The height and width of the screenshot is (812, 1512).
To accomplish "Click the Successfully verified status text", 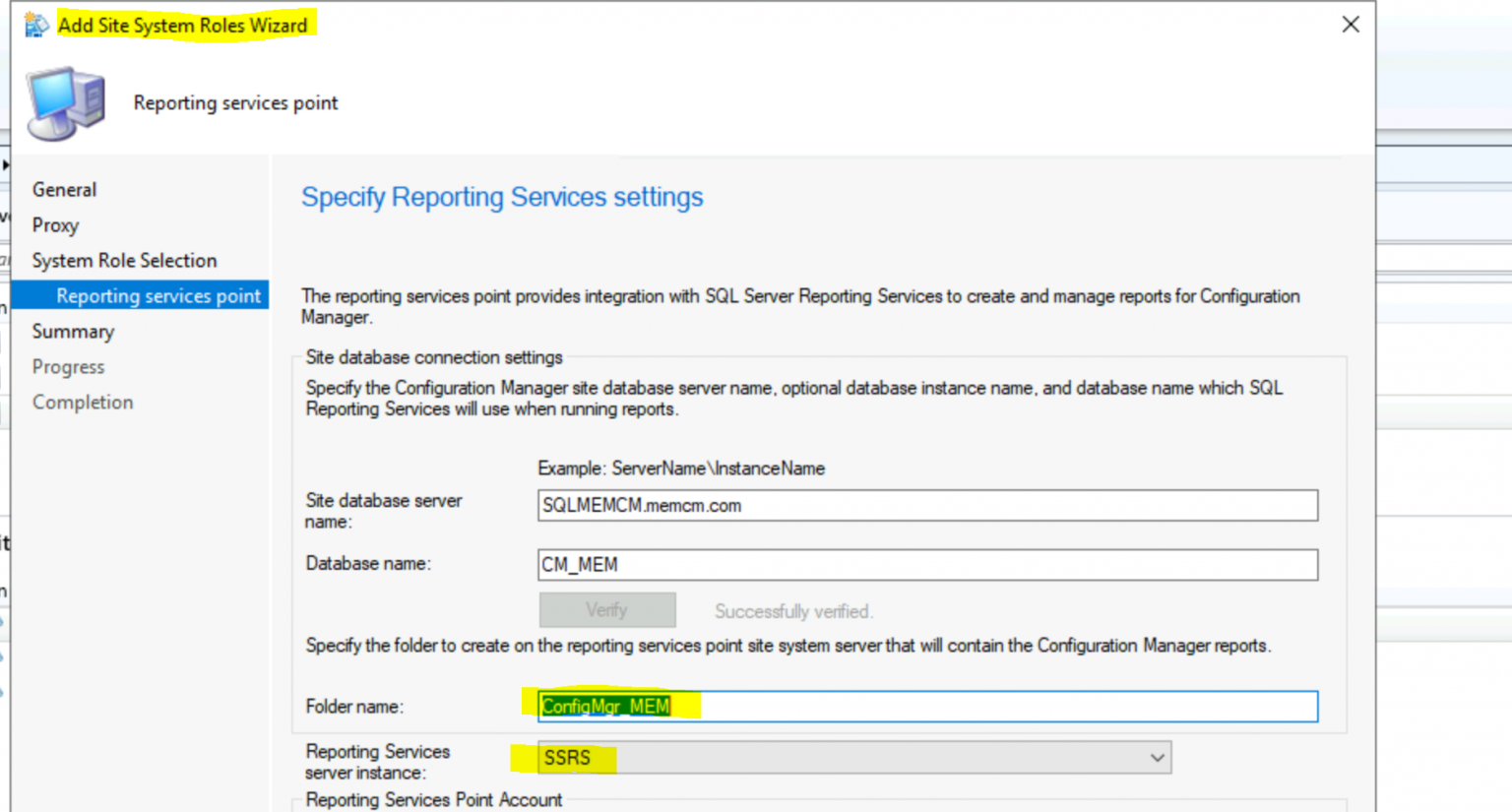I will click(793, 611).
